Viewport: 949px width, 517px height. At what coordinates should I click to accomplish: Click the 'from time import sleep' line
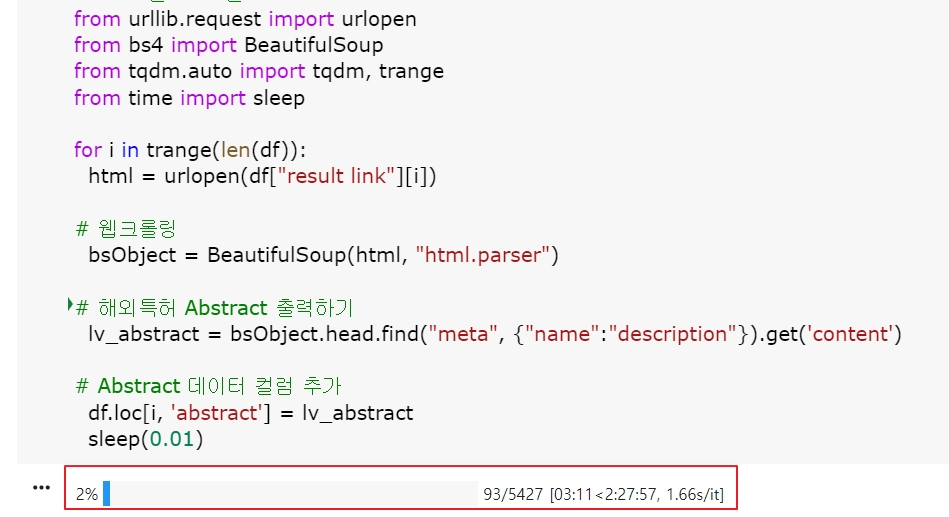point(189,97)
